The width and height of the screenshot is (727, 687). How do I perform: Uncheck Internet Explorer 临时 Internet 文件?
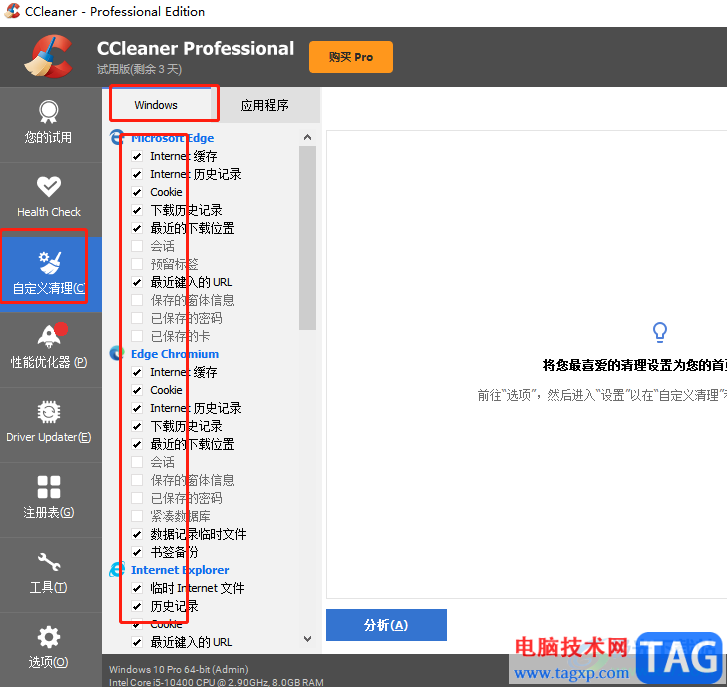point(137,588)
